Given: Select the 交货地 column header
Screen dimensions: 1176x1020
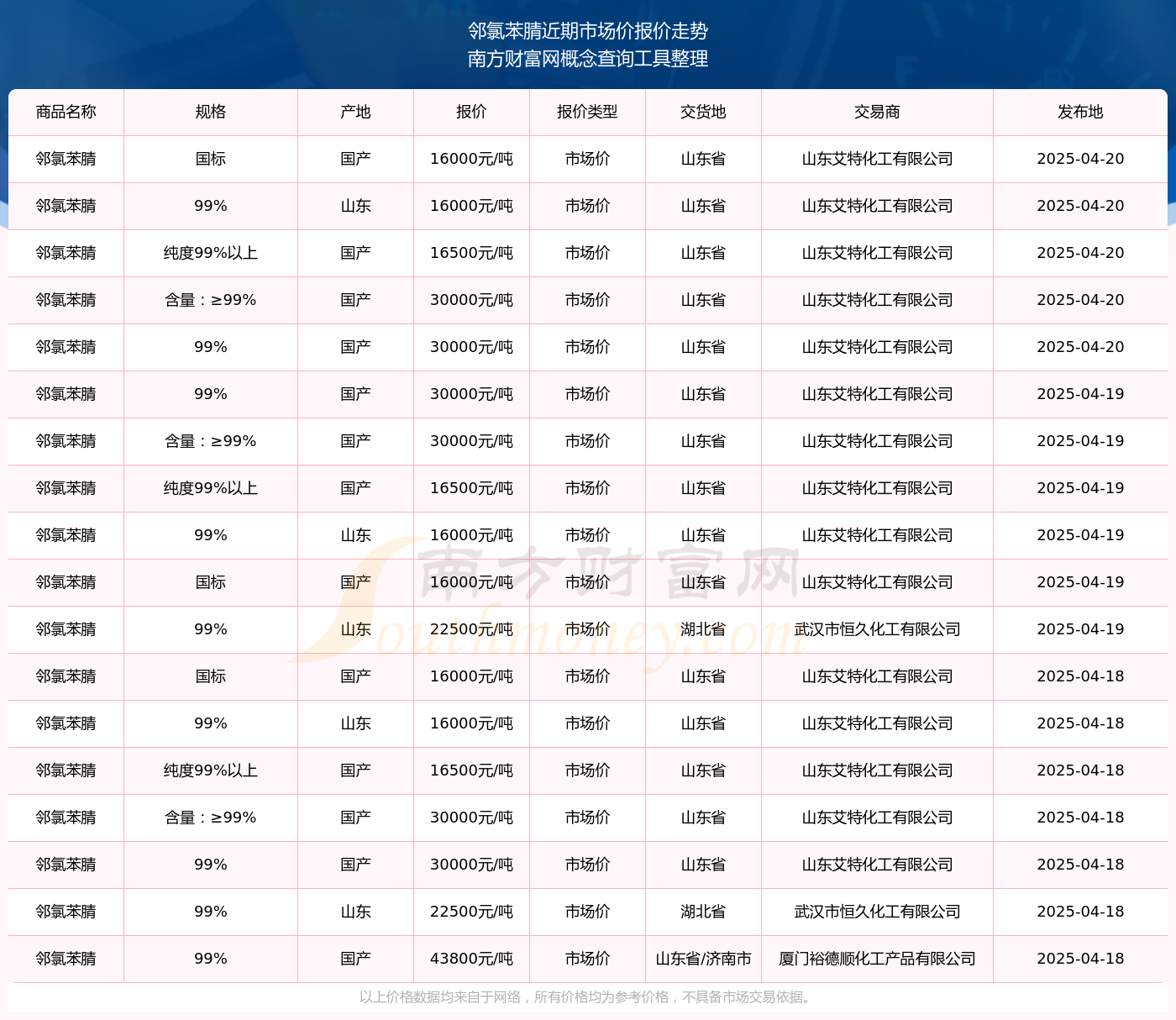Looking at the screenshot, I should coord(704,112).
